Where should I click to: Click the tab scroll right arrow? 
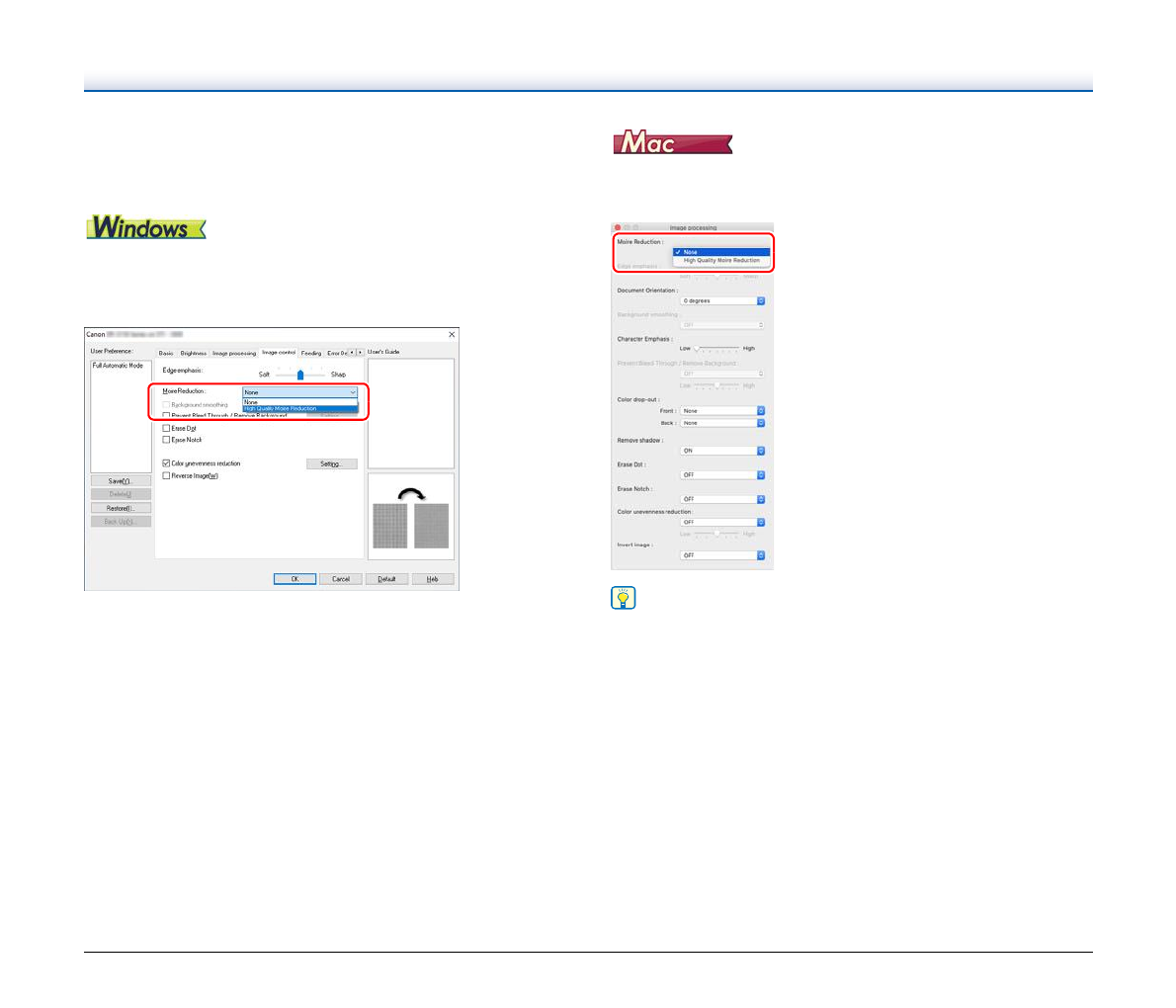tap(360, 353)
